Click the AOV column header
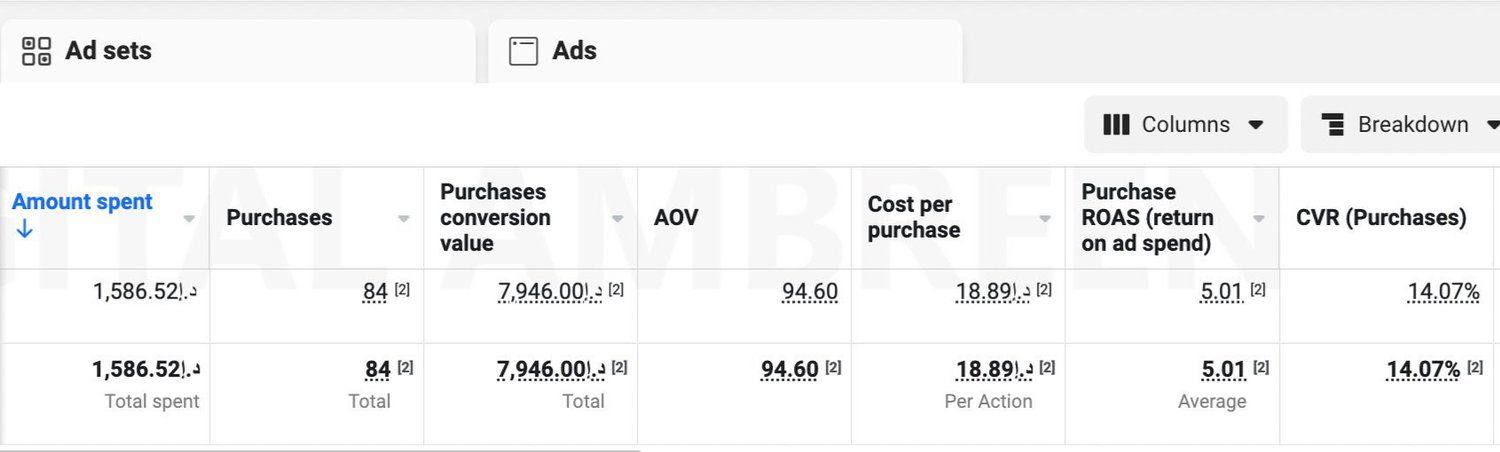 pos(676,218)
